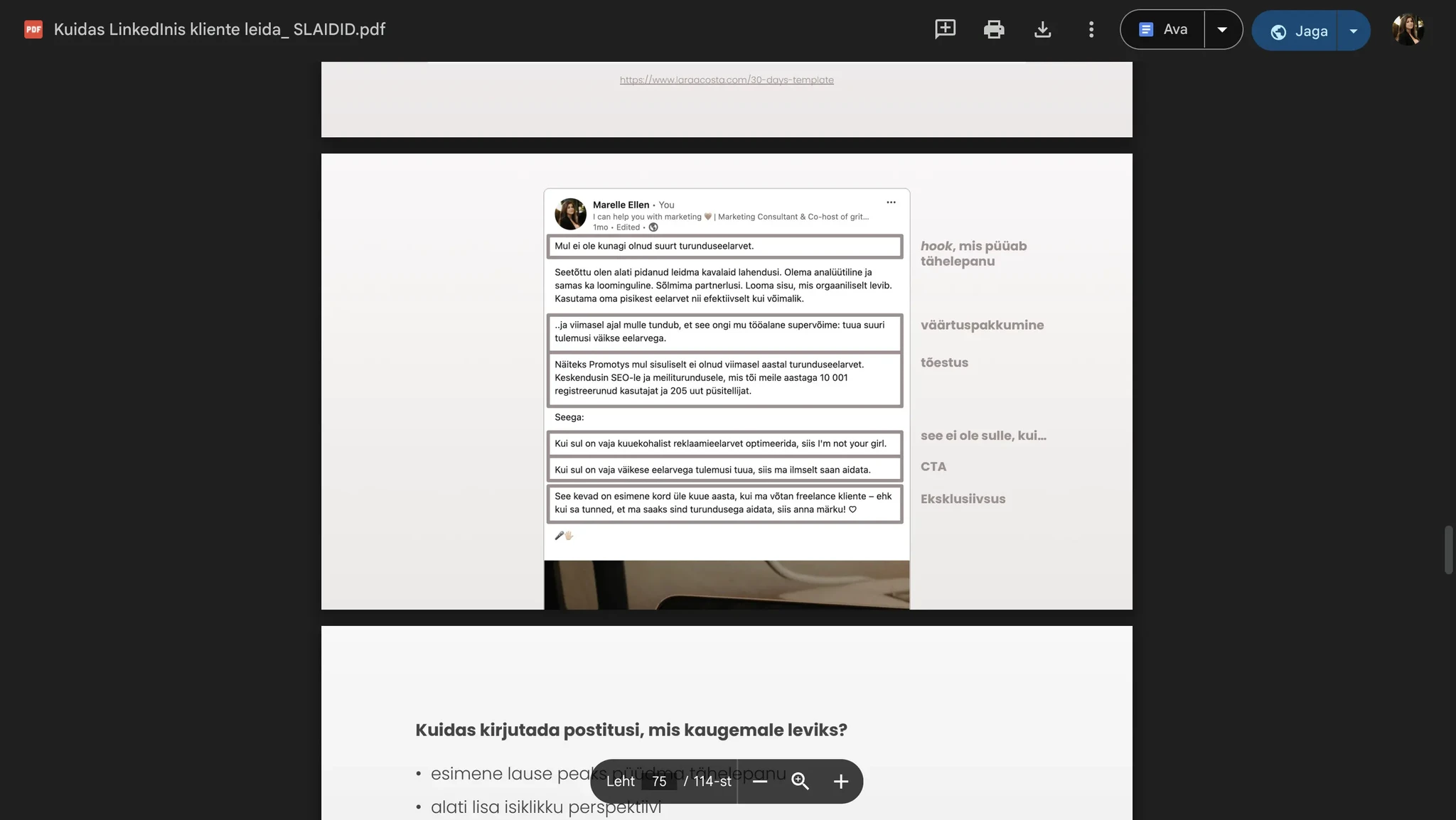Click the add comment icon

click(945, 29)
